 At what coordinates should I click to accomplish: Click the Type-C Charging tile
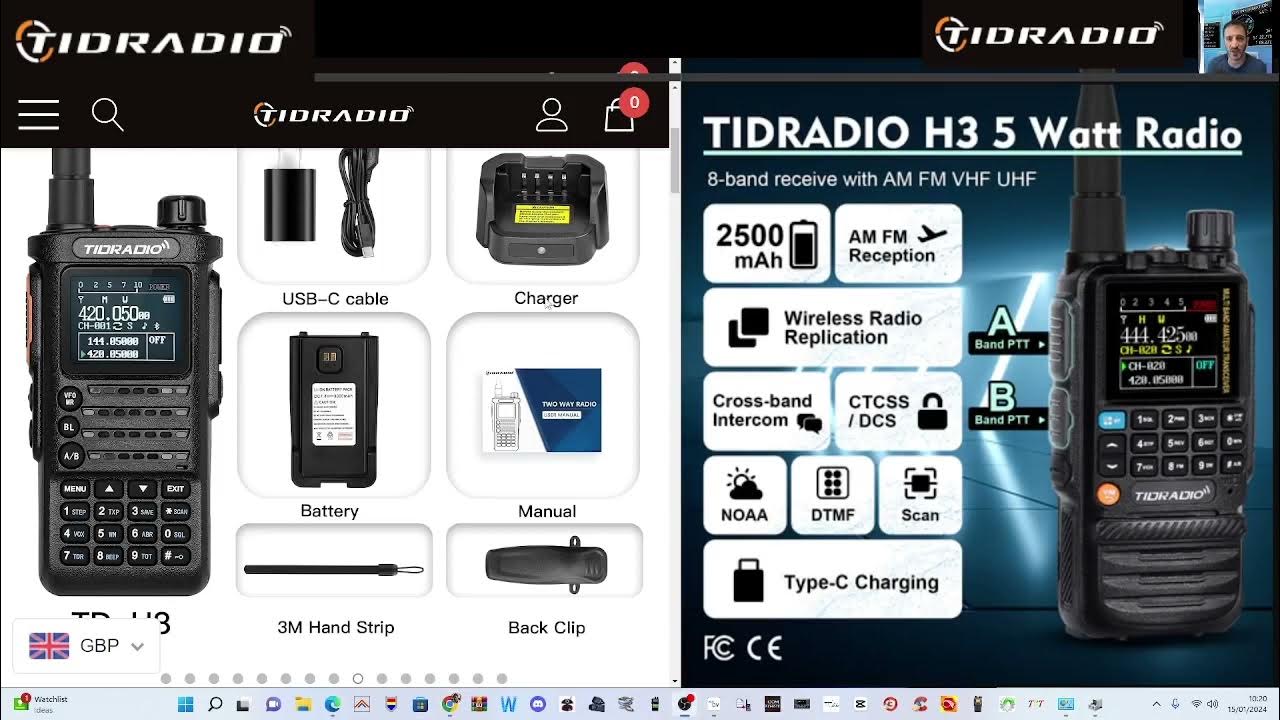(832, 579)
